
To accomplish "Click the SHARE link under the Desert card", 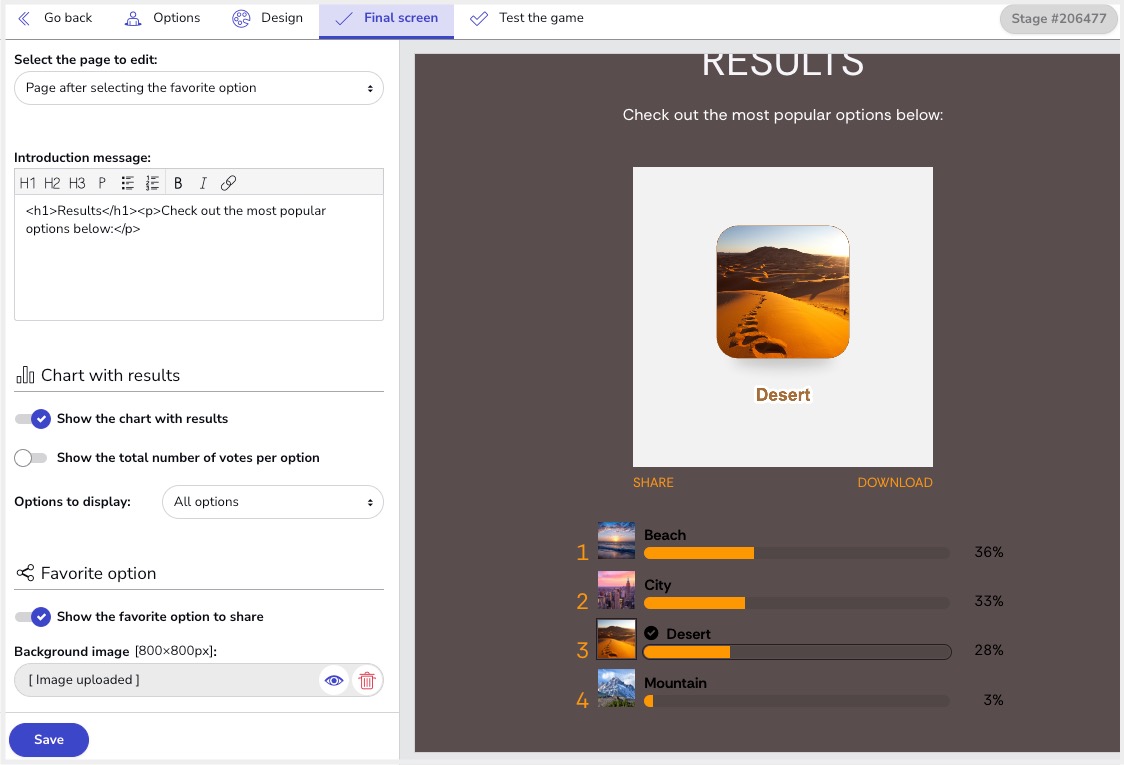I will 653,483.
